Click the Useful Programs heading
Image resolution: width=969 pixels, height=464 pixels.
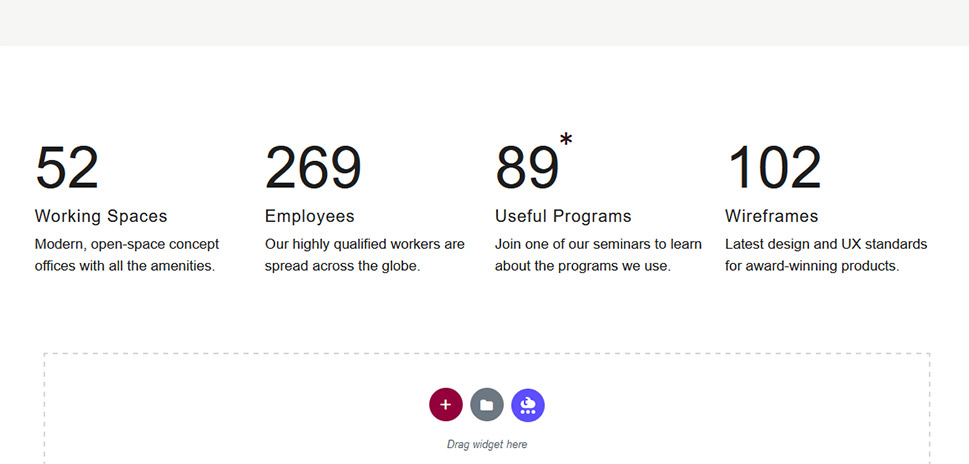(563, 216)
